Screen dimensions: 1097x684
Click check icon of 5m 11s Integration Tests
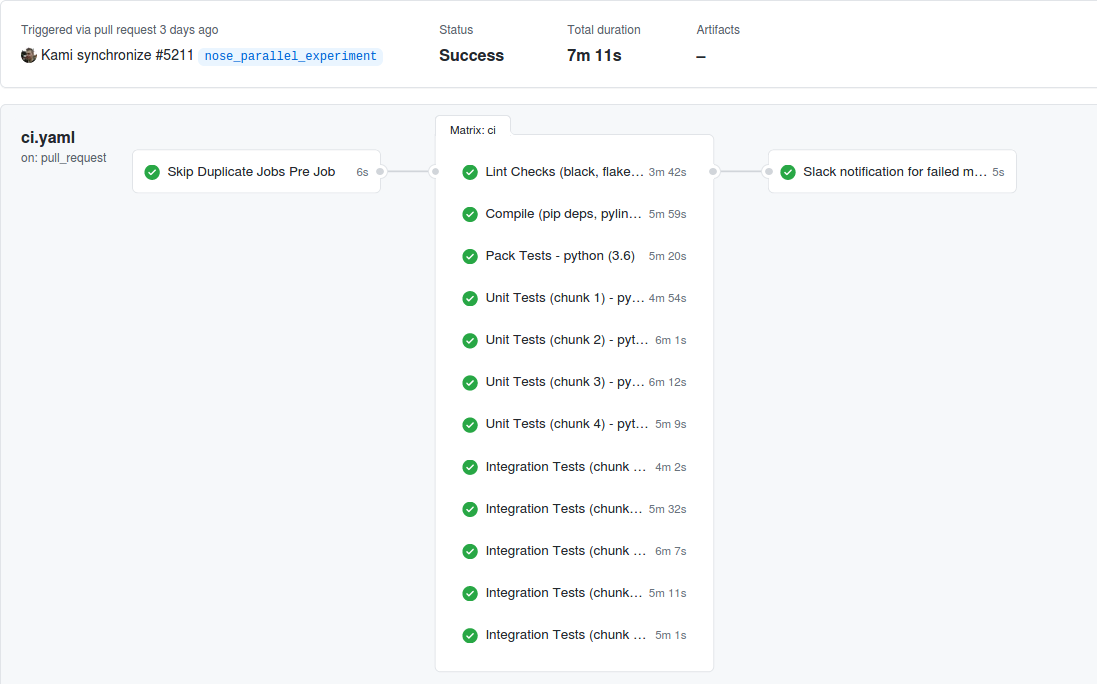click(x=470, y=593)
